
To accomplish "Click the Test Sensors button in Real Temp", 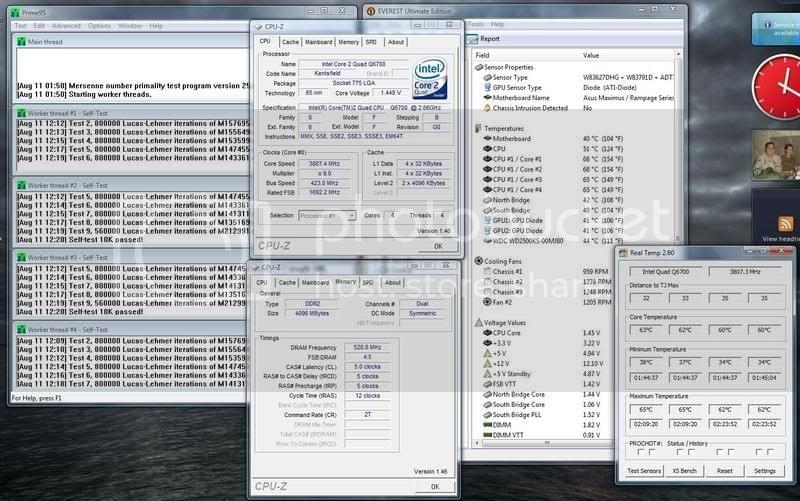I will pos(643,470).
